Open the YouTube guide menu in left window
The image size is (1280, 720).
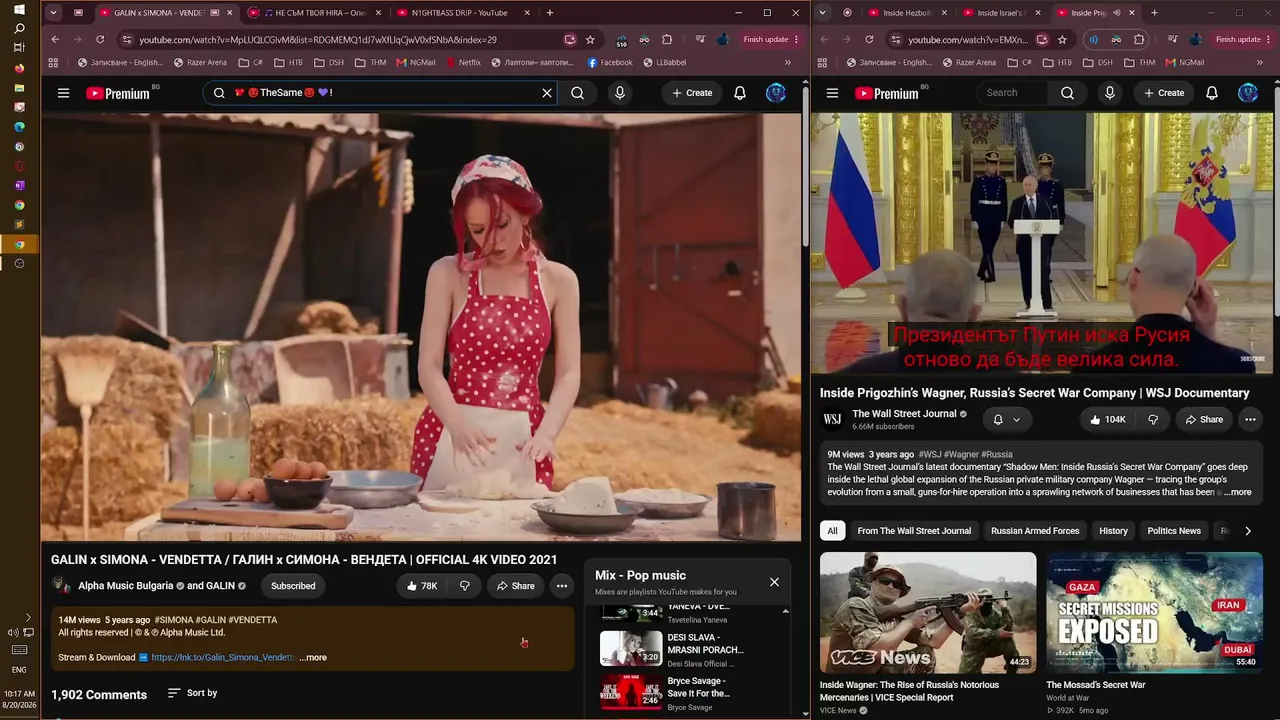coord(63,93)
